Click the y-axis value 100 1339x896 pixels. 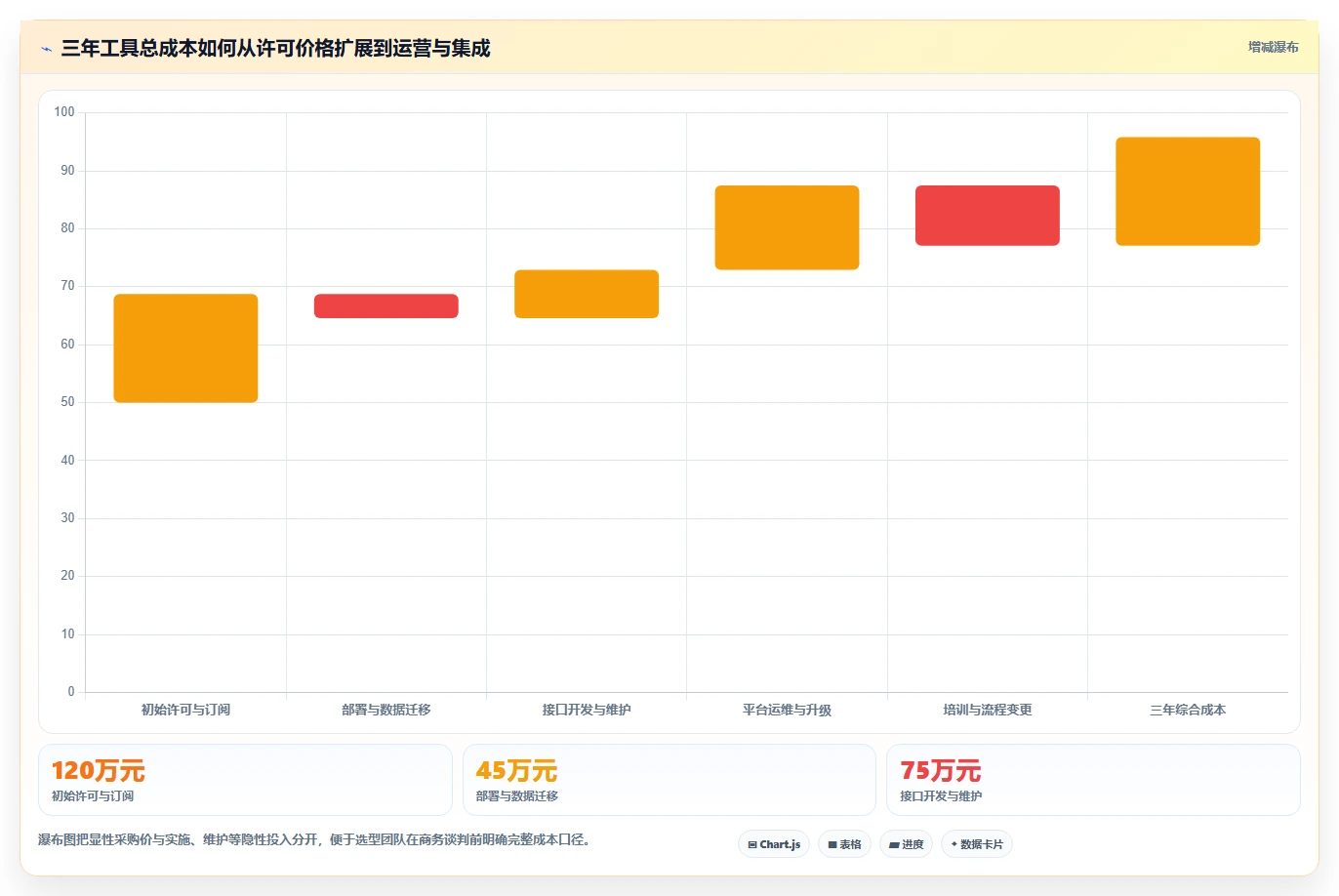coord(64,112)
